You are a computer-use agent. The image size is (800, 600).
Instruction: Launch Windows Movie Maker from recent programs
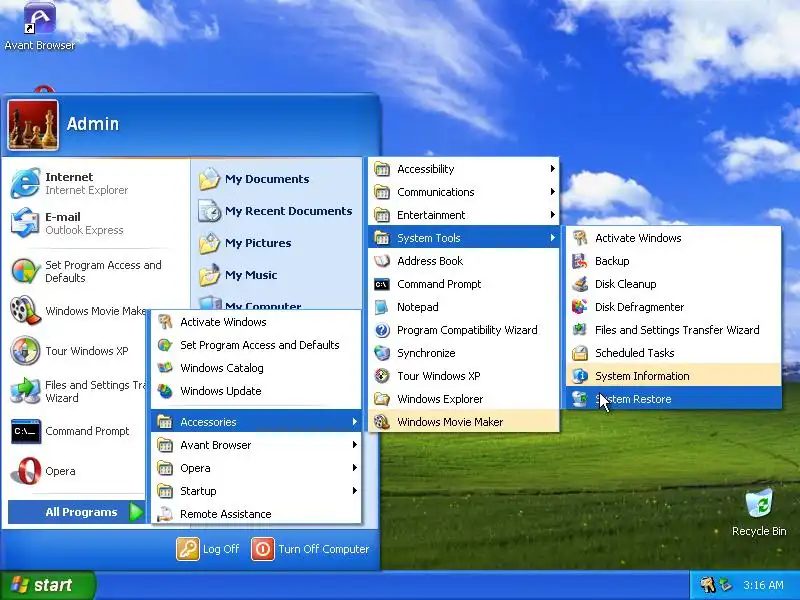click(x=77, y=311)
